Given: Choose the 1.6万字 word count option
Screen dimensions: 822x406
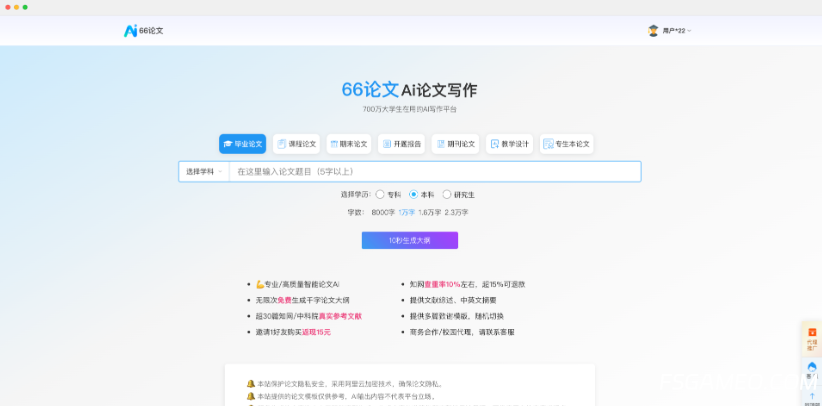Looking at the screenshot, I should (430, 212).
